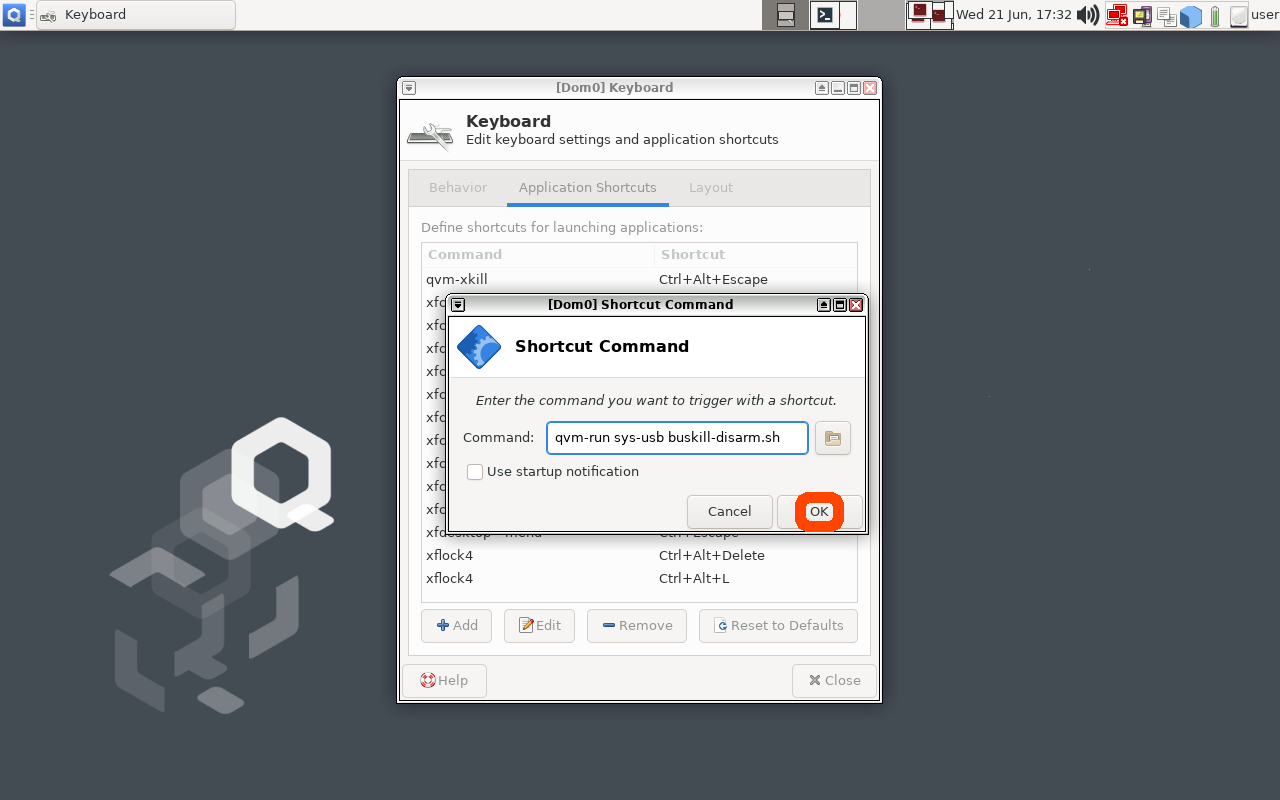Click the green battery tray icon
1280x800 pixels.
click(1215, 15)
